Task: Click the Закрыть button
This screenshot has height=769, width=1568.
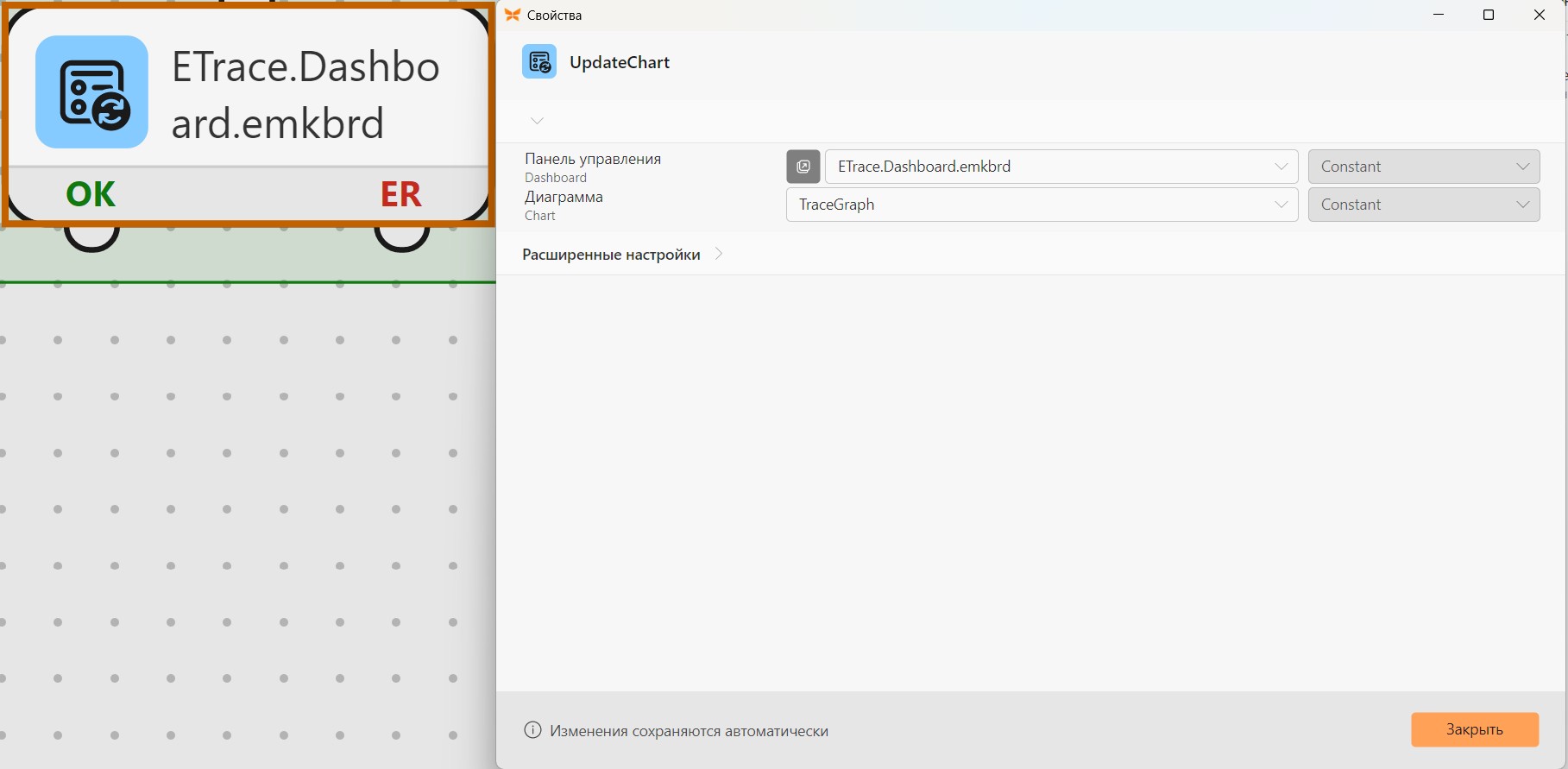Action: pyautogui.click(x=1475, y=729)
